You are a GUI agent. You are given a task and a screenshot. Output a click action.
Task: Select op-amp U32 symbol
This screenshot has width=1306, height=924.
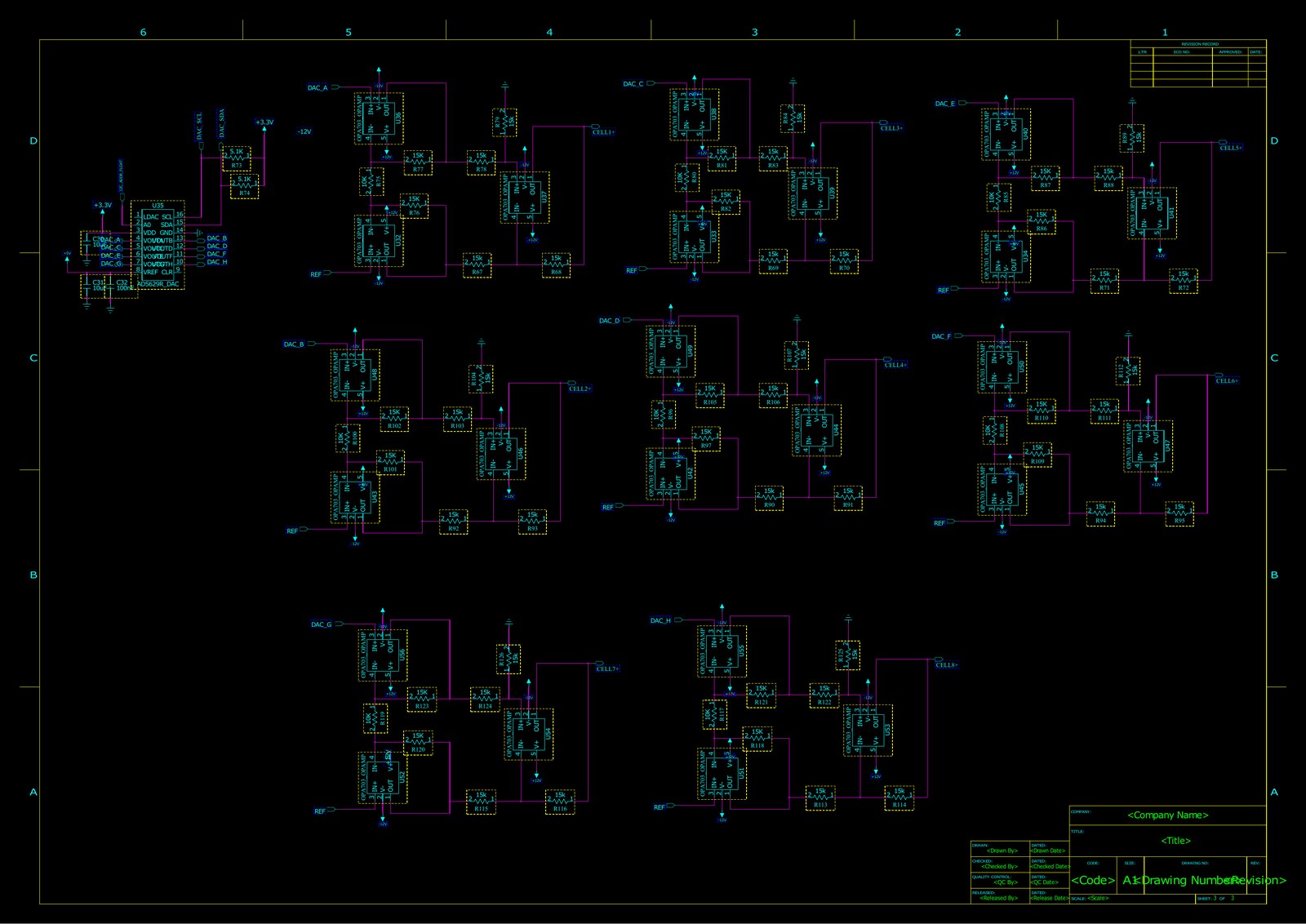379,241
